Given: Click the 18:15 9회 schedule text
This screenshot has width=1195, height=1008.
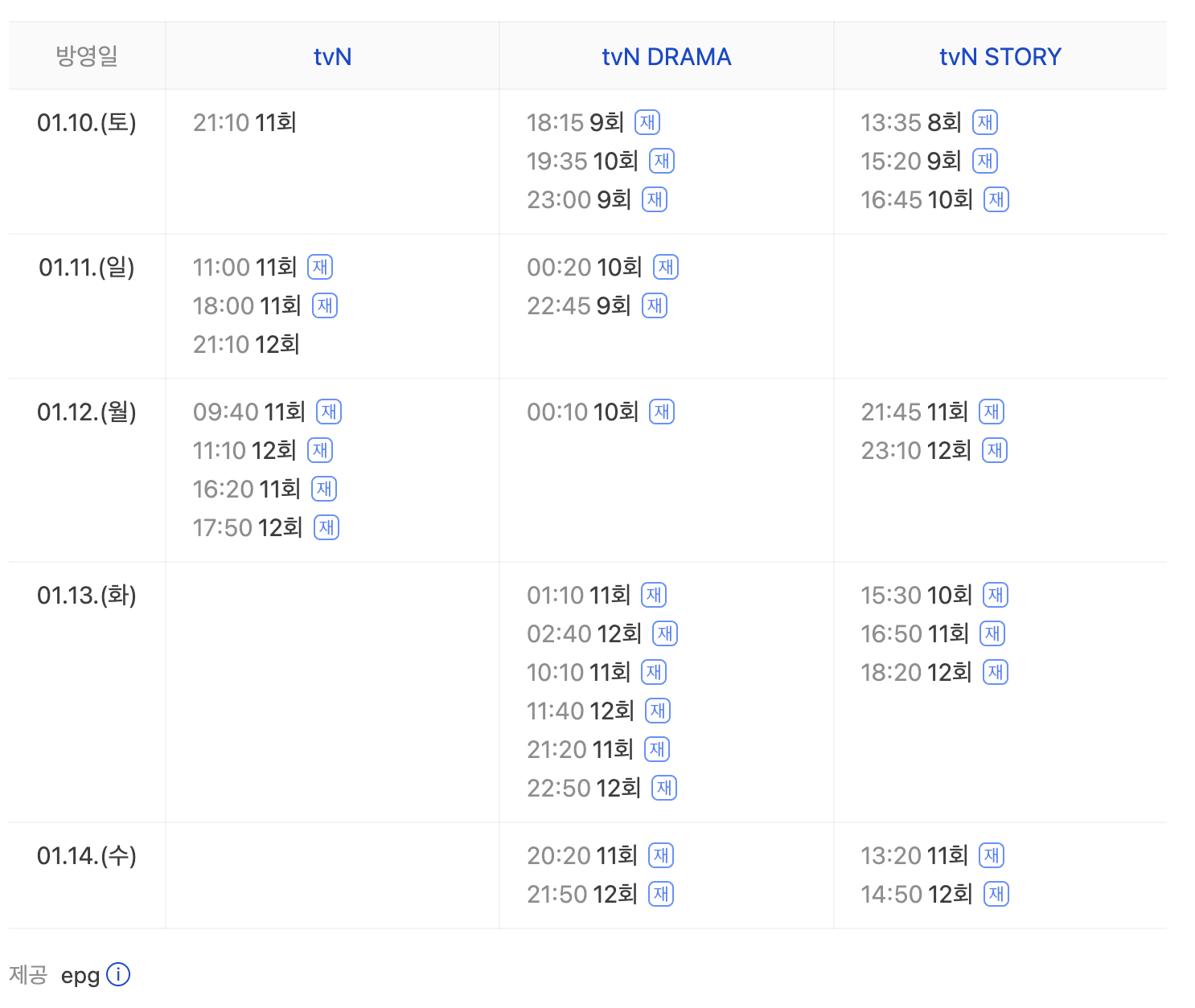Looking at the screenshot, I should [576, 122].
